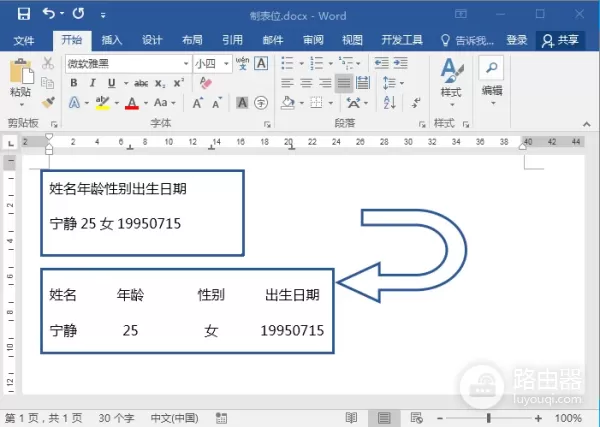Image resolution: width=600 pixels, height=427 pixels.
Task: Toggle Bold formatting
Action: point(74,83)
